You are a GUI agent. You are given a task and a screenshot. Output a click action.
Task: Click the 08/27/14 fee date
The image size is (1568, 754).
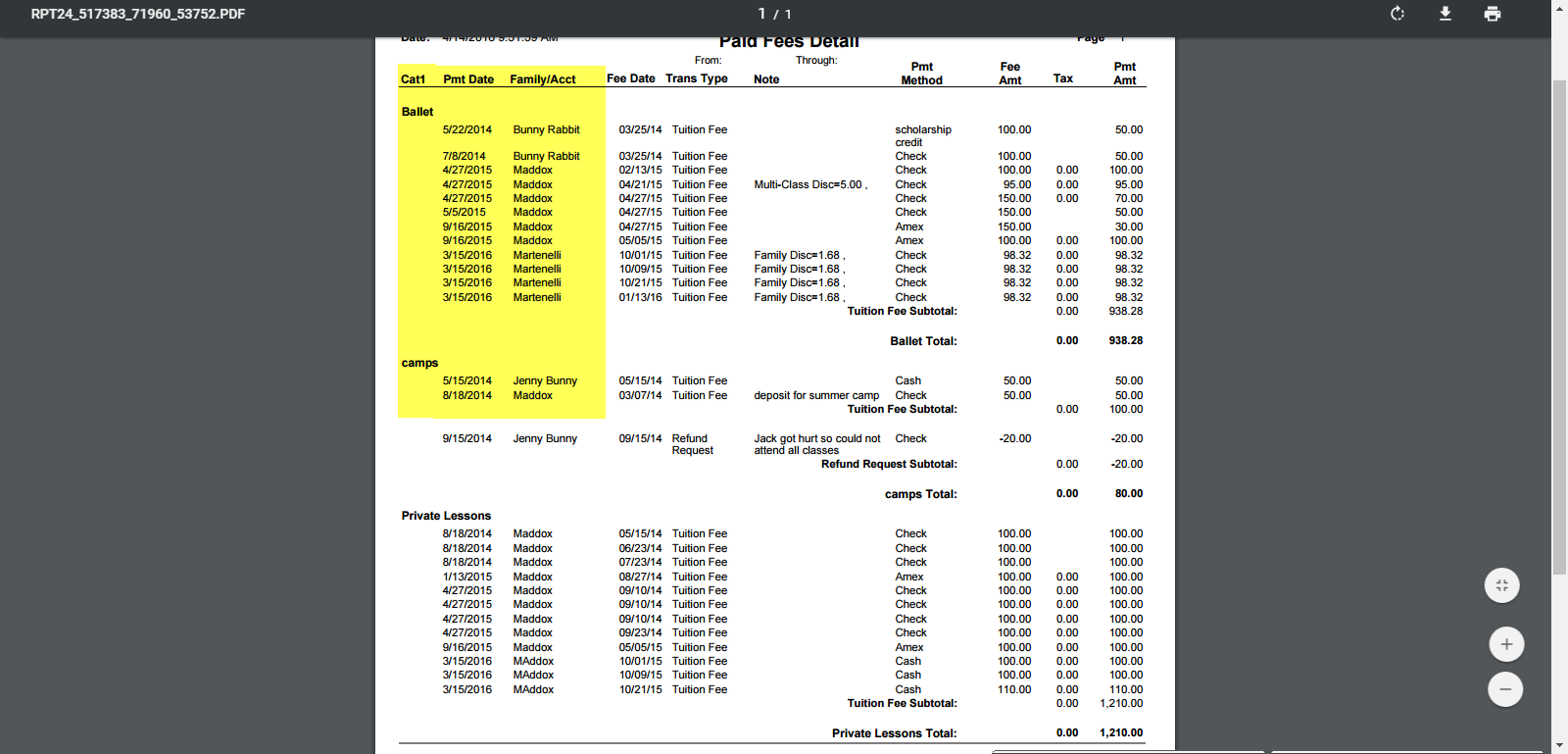point(640,577)
